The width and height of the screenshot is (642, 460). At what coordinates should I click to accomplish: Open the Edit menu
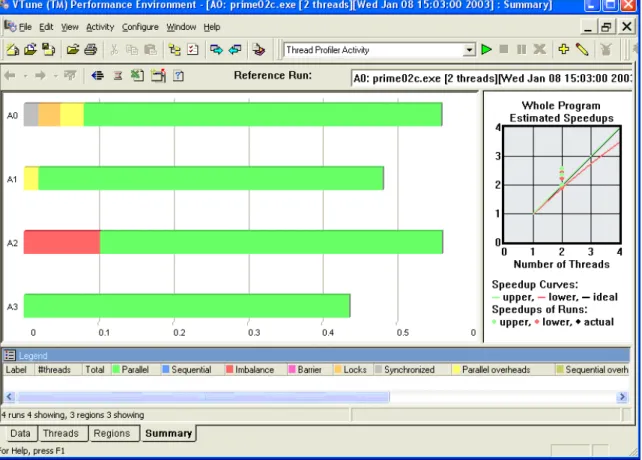tap(46, 27)
